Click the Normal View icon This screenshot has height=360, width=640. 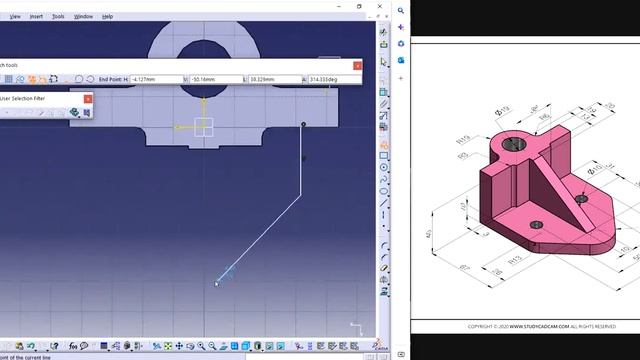[223, 346]
